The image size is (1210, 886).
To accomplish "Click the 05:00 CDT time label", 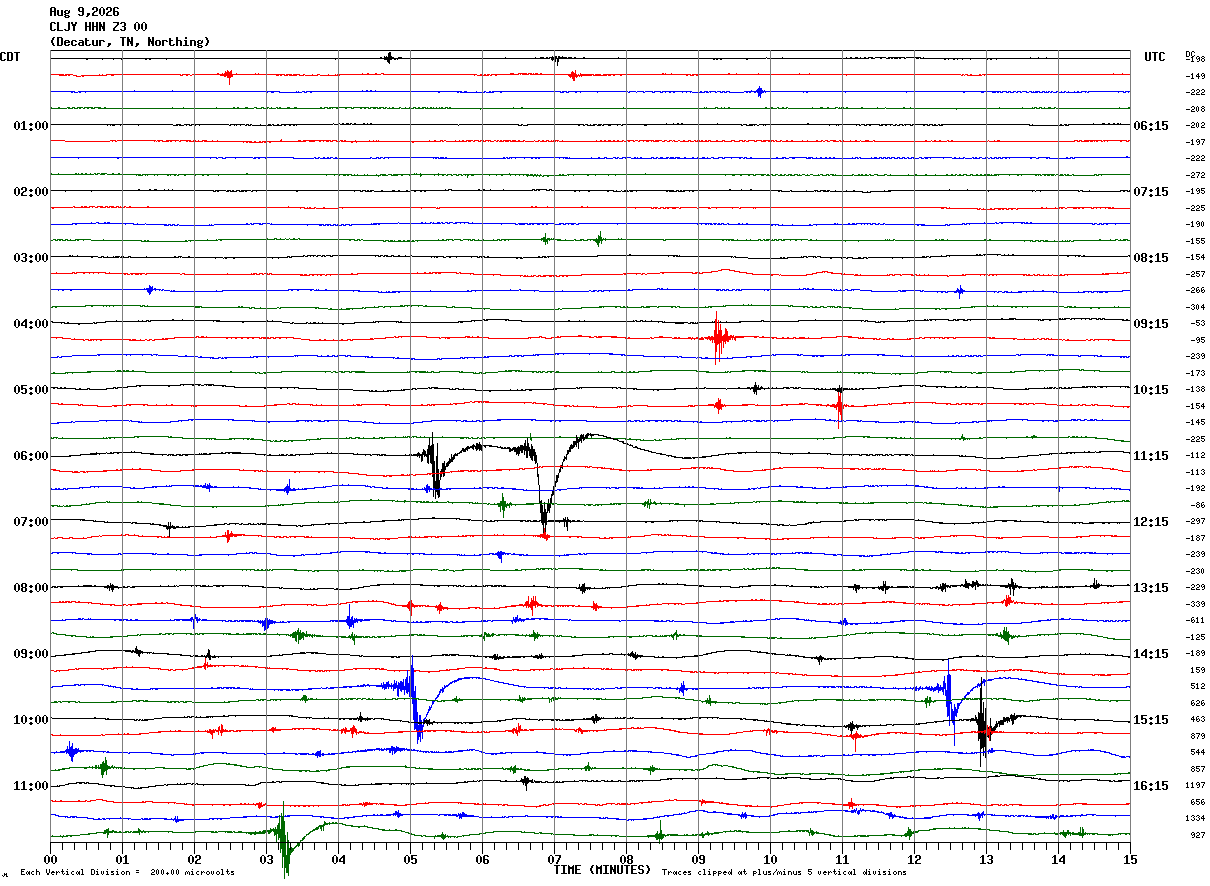I will 31,390.
